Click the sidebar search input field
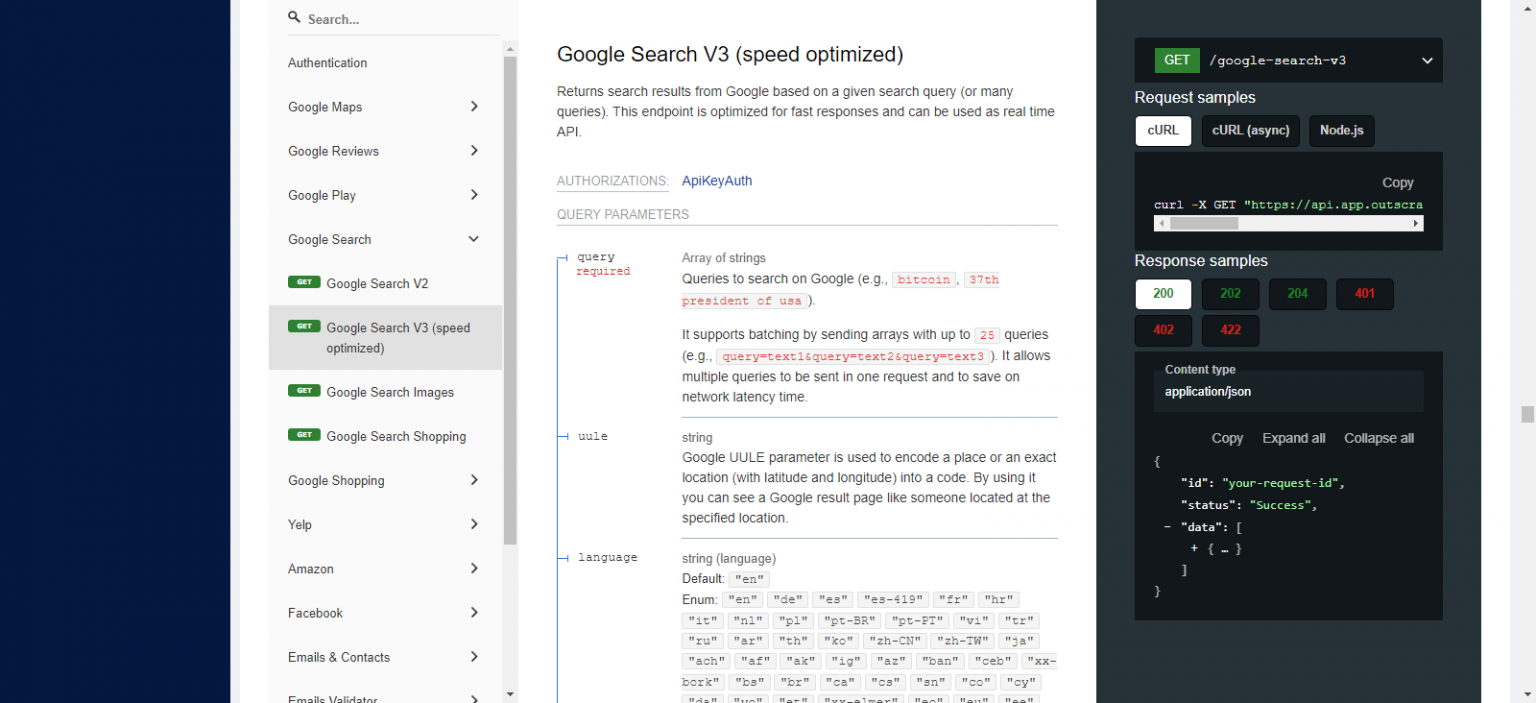This screenshot has width=1536, height=703. coord(390,17)
